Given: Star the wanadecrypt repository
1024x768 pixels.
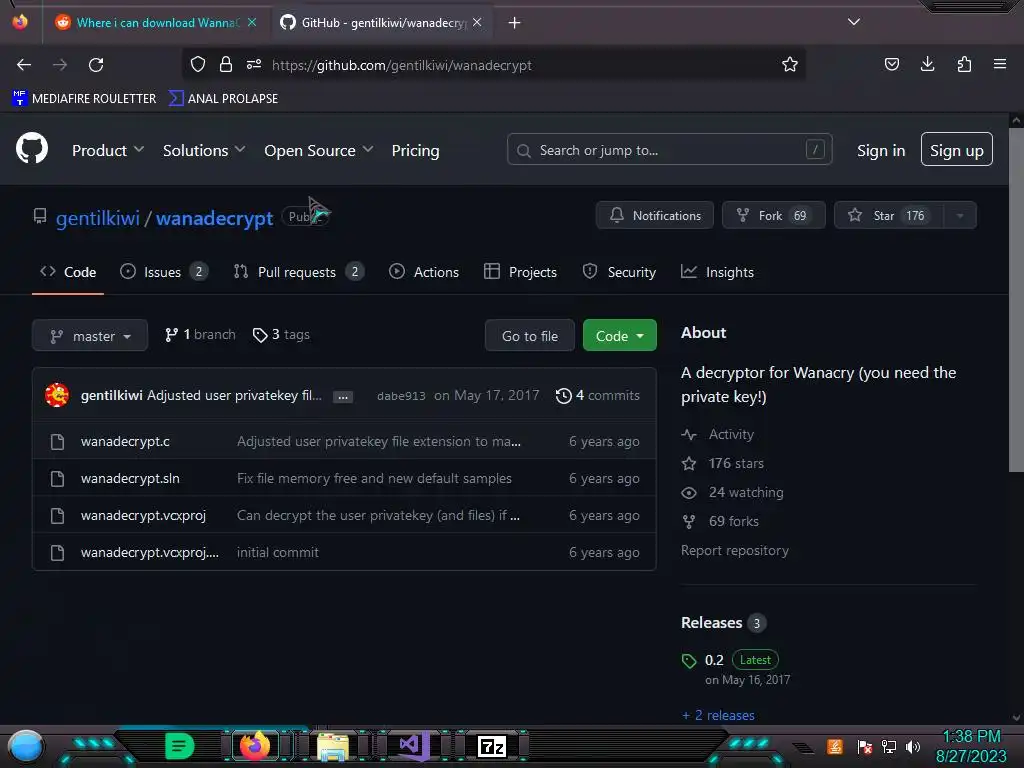Looking at the screenshot, I should click(x=889, y=216).
